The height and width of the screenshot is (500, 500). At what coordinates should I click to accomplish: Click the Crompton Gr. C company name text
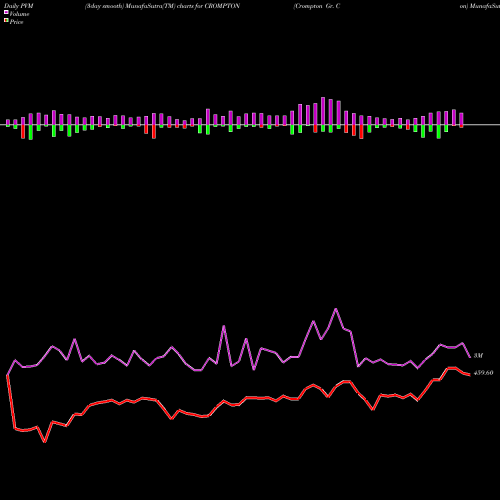pyautogui.click(x=317, y=6)
